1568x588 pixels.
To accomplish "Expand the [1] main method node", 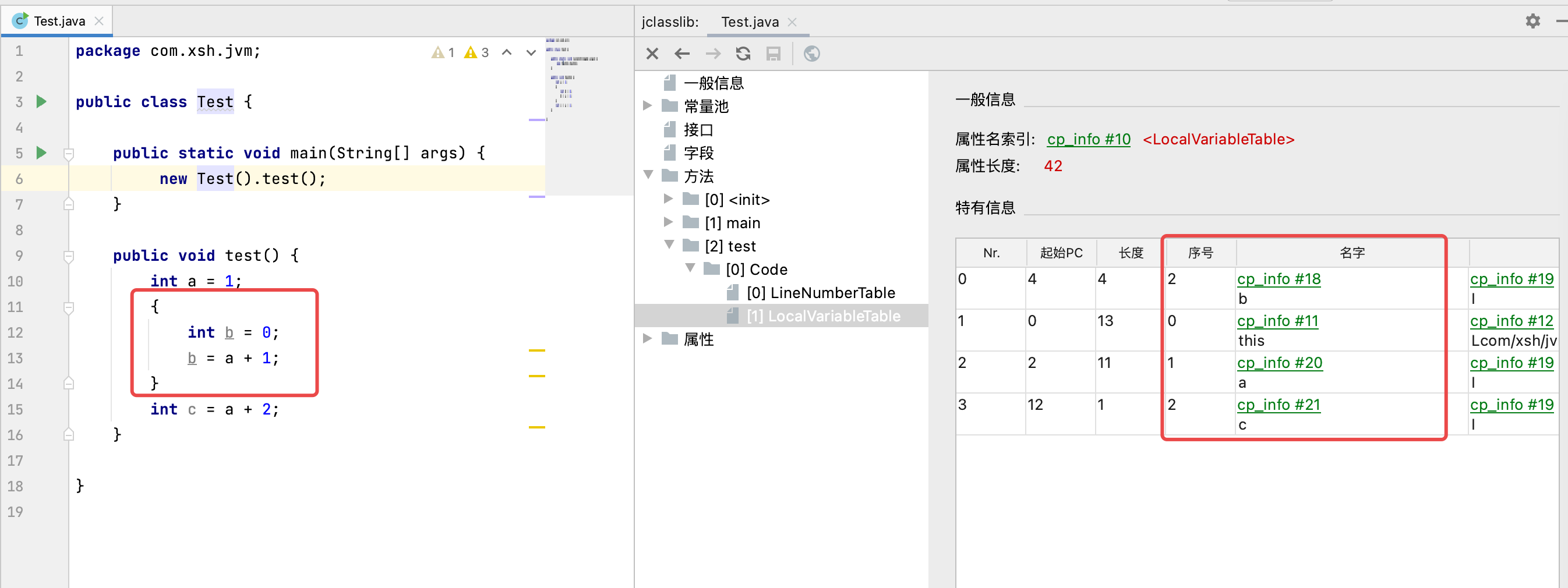I will pyautogui.click(x=668, y=222).
